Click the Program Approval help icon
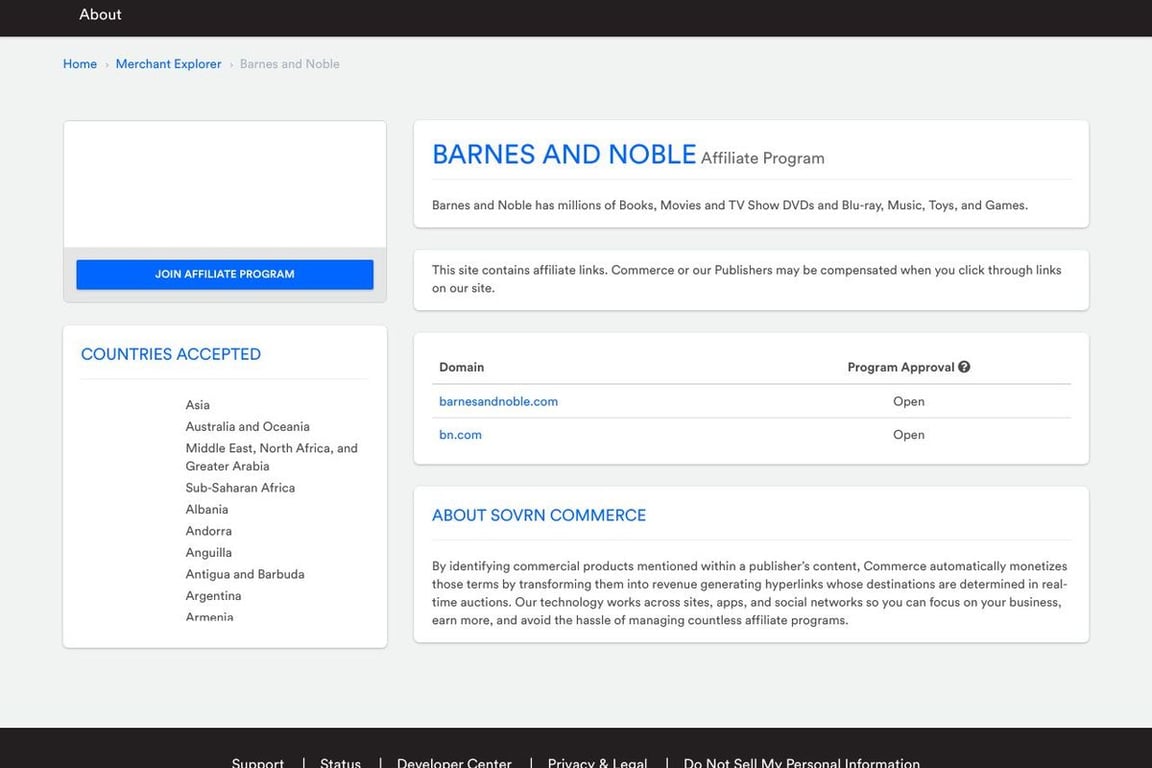 [x=963, y=366]
